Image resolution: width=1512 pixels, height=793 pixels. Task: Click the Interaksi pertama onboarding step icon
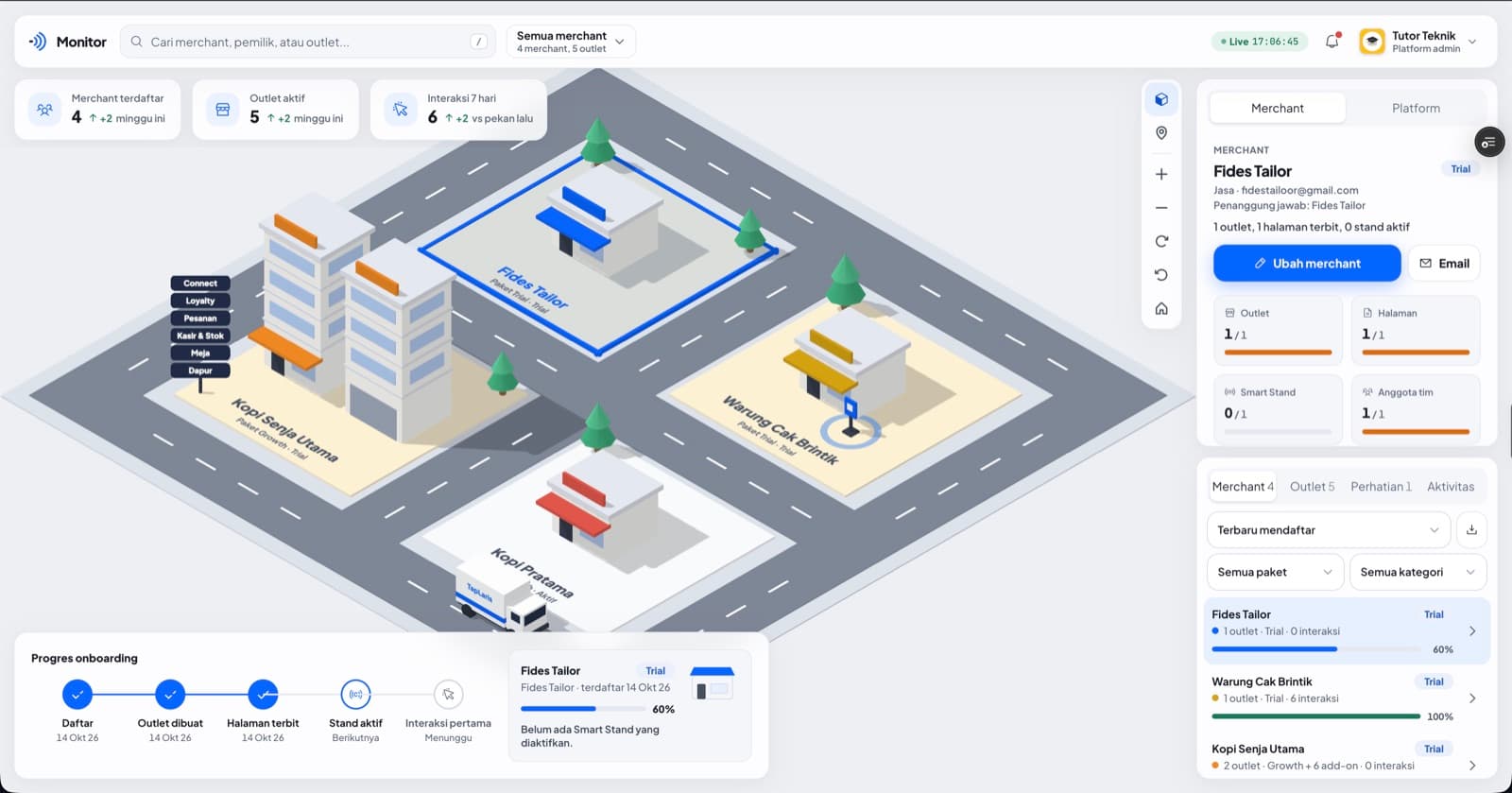click(448, 695)
